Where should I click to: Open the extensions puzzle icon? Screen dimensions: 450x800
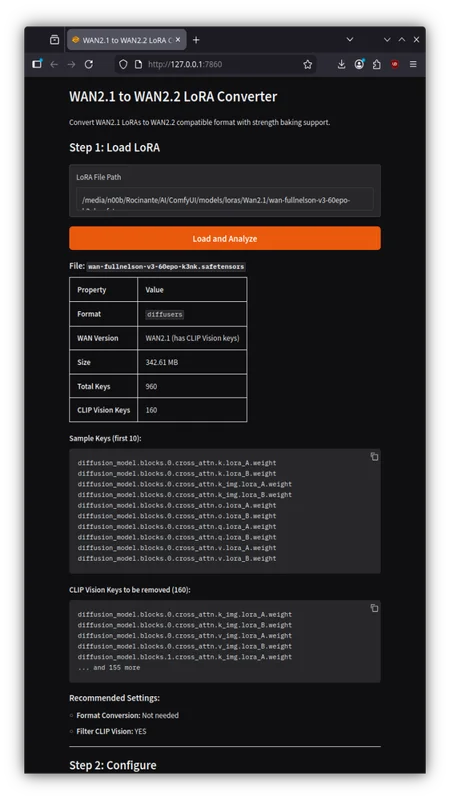[377, 64]
